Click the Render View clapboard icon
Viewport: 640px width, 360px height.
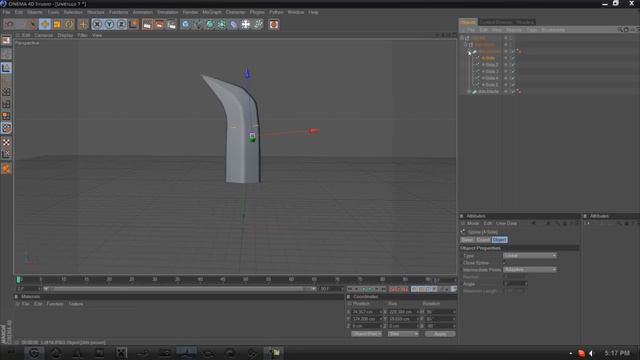point(147,24)
